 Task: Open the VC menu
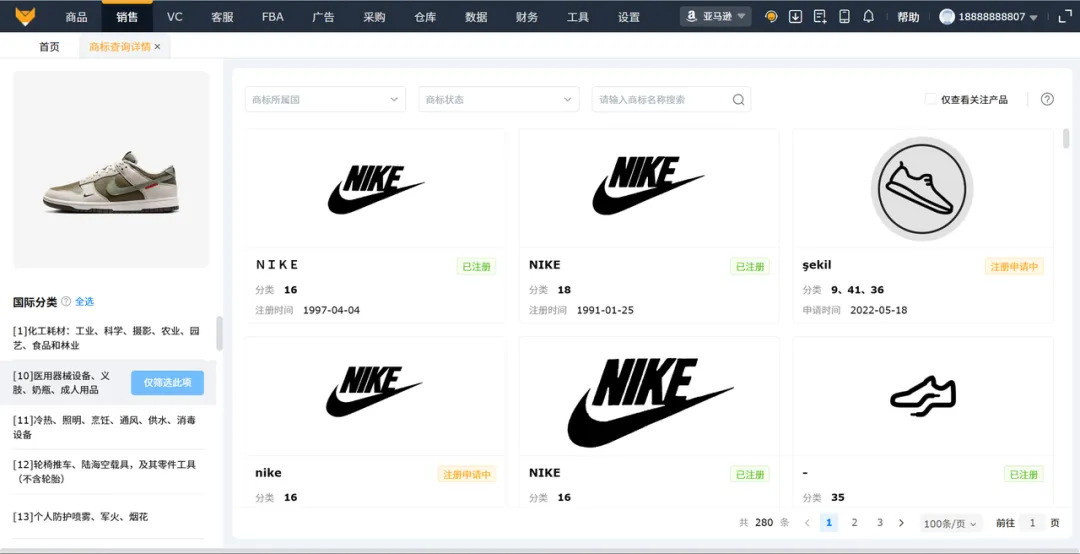(175, 17)
